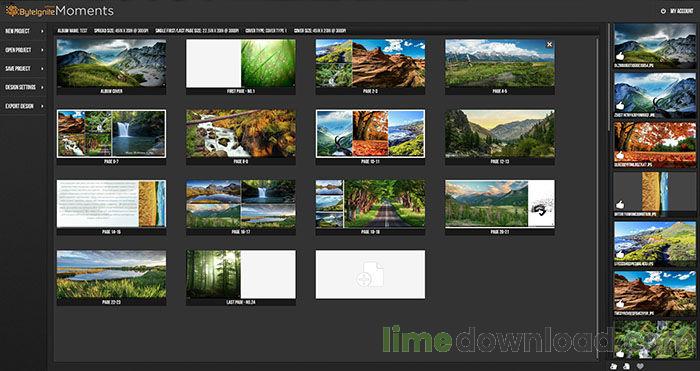Image resolution: width=700 pixels, height=371 pixels.
Task: Open My Account
Action: point(682,11)
